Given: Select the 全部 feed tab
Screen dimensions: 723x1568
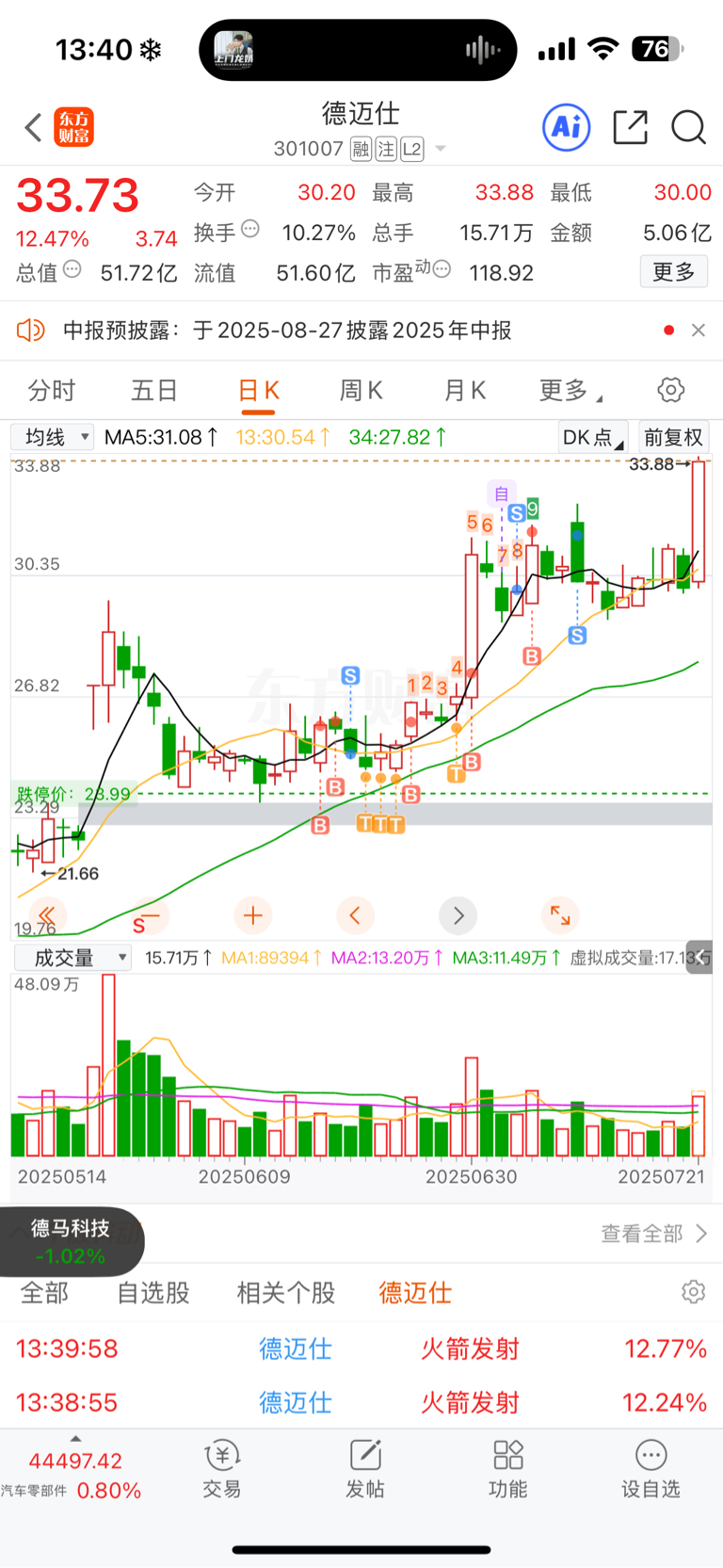Looking at the screenshot, I should tap(44, 1292).
